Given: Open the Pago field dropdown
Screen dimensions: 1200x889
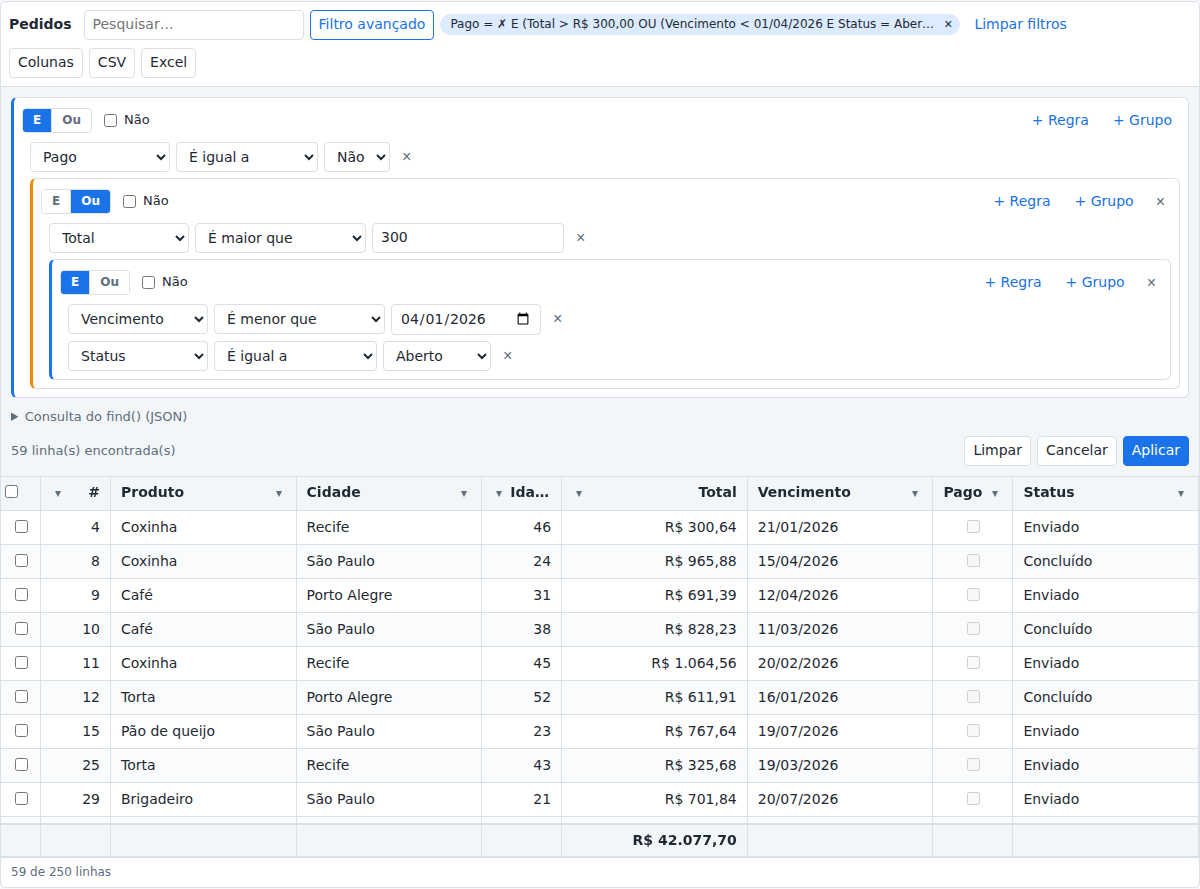Looking at the screenshot, I should 100,157.
